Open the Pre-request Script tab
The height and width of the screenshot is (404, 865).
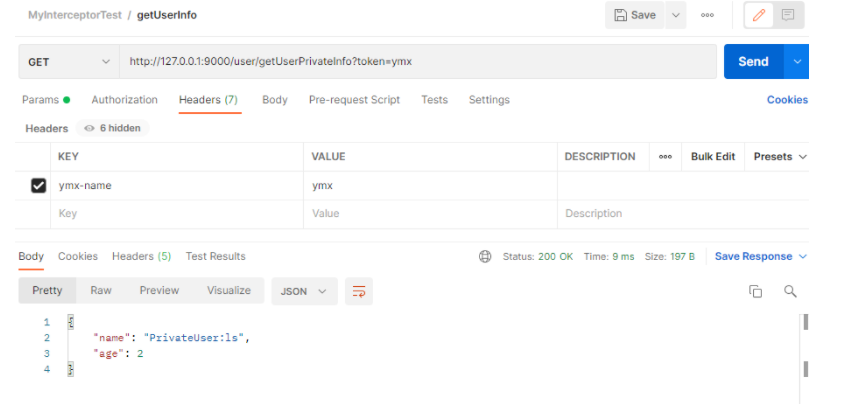354,100
